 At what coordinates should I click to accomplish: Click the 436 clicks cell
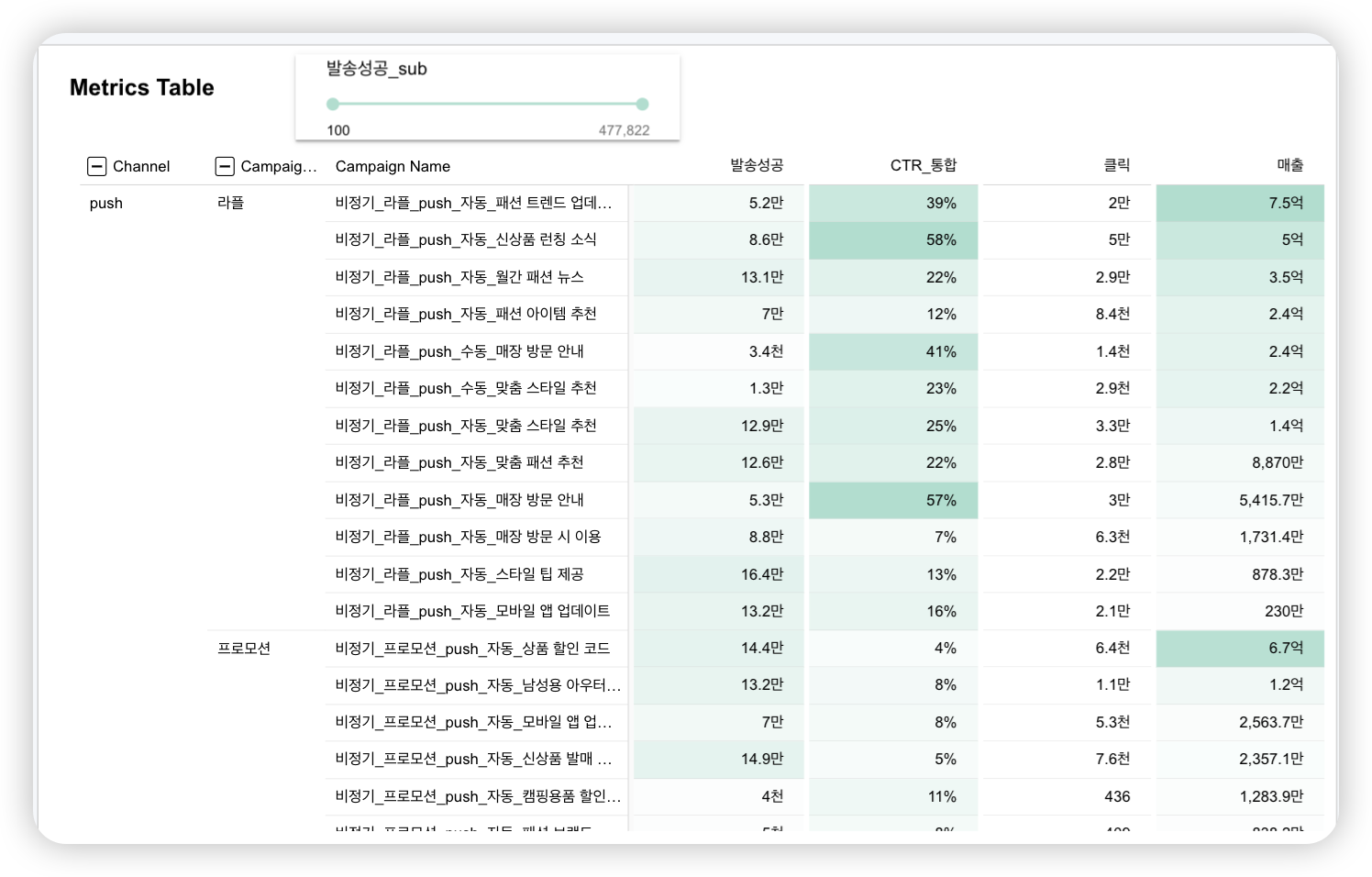(x=1067, y=797)
